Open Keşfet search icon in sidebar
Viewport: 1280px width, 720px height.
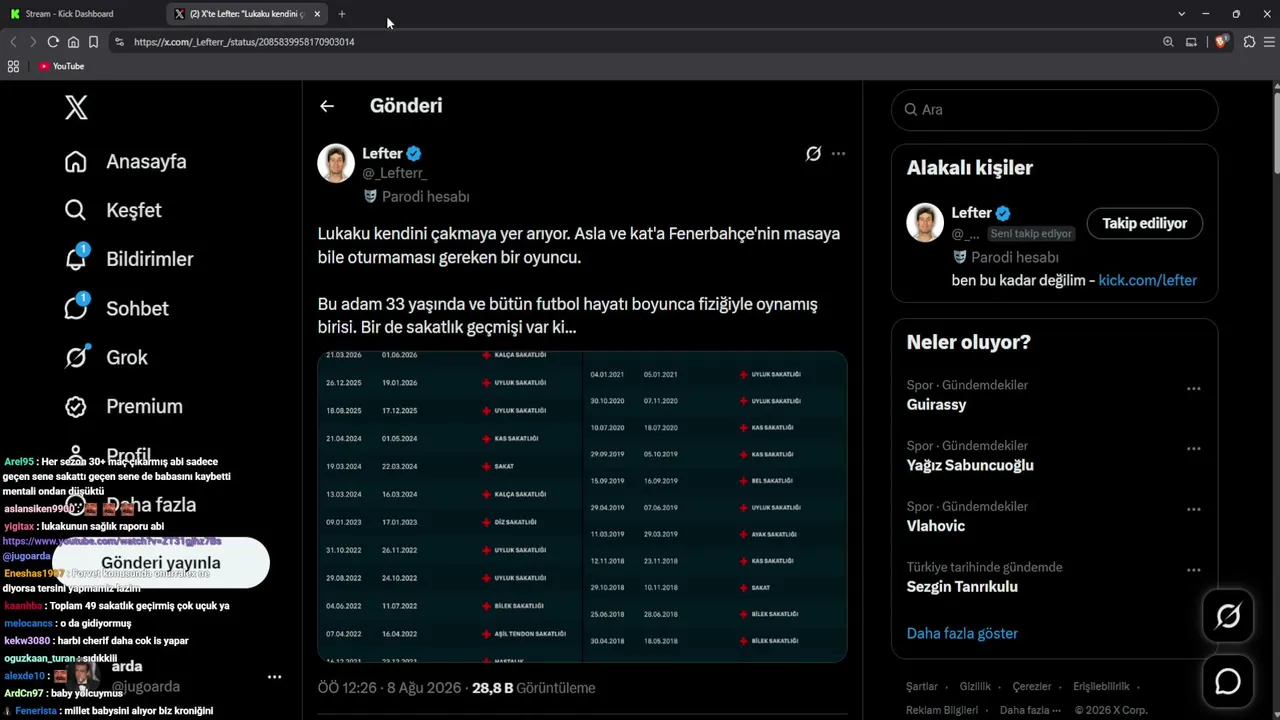coord(76,210)
